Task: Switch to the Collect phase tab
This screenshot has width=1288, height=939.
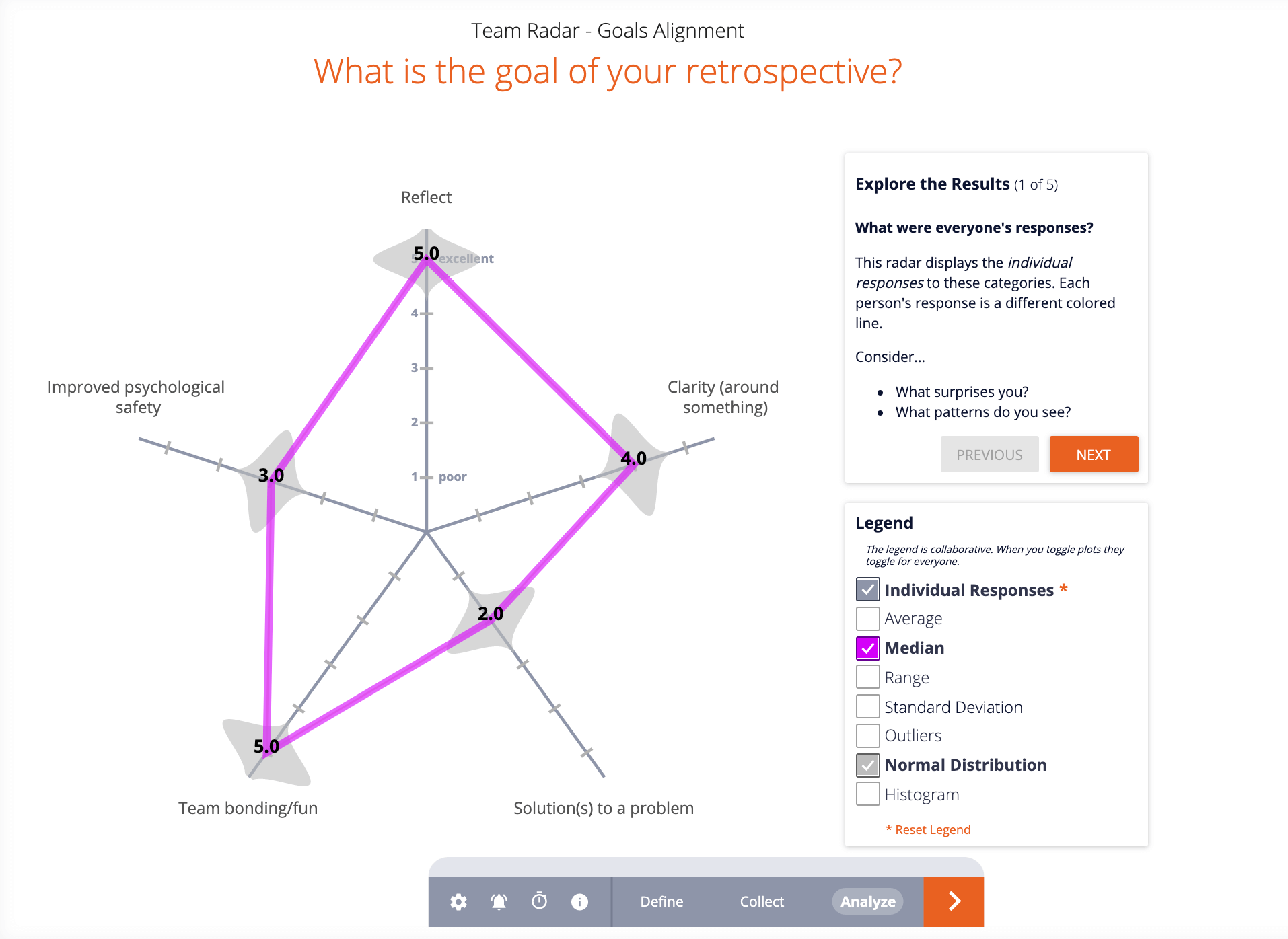Action: [761, 901]
